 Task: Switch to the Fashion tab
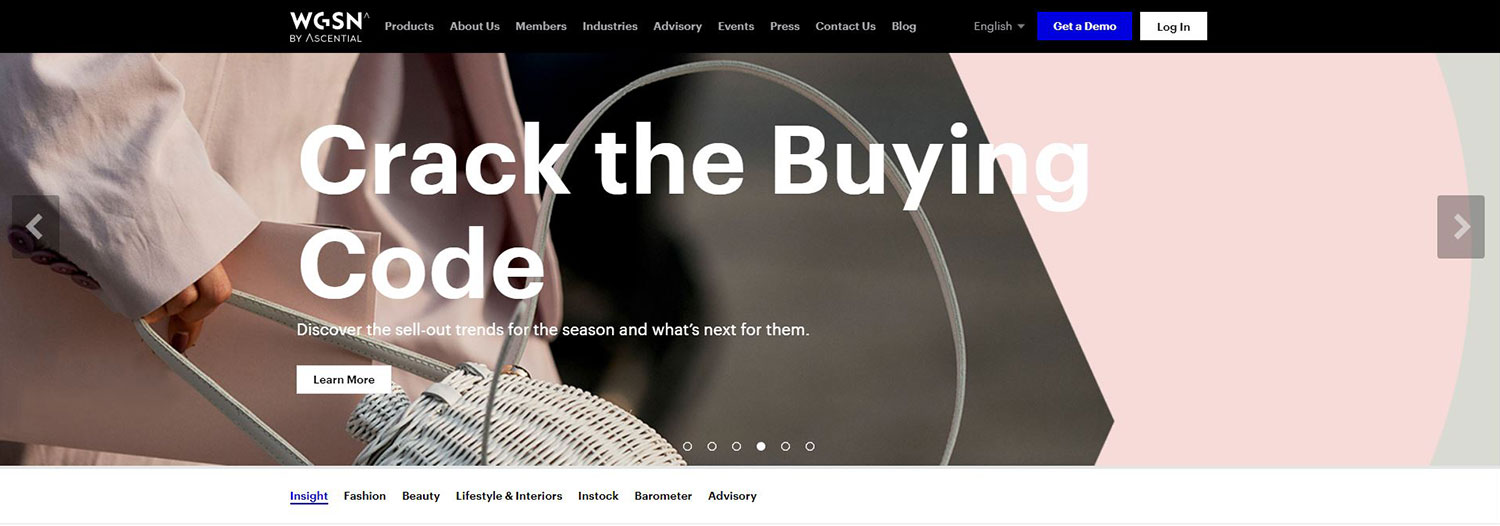(365, 496)
